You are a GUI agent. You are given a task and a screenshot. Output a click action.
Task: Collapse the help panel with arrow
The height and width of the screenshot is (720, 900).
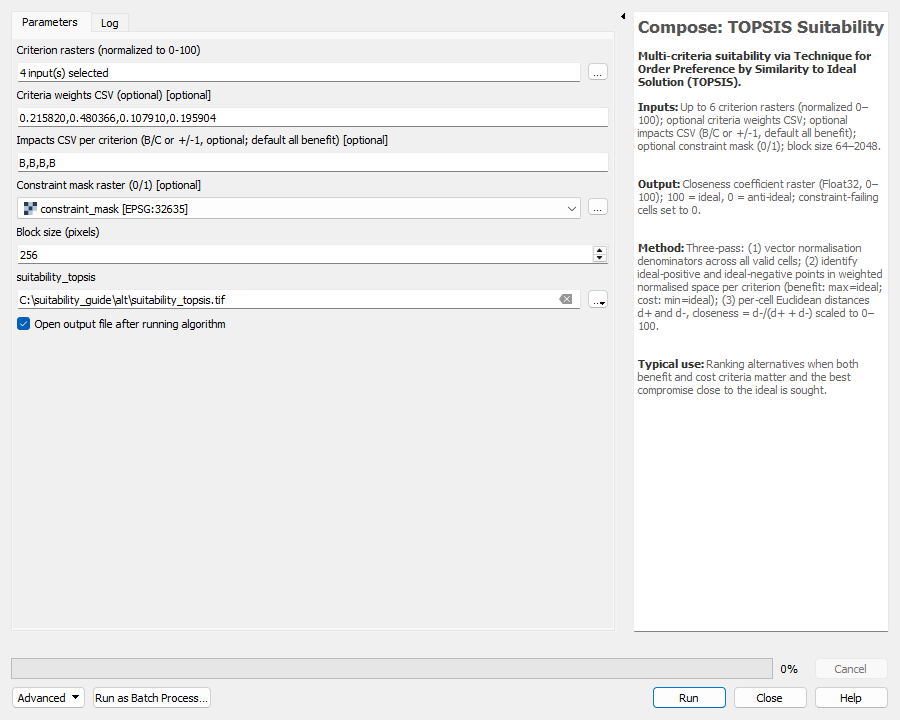(x=623, y=16)
